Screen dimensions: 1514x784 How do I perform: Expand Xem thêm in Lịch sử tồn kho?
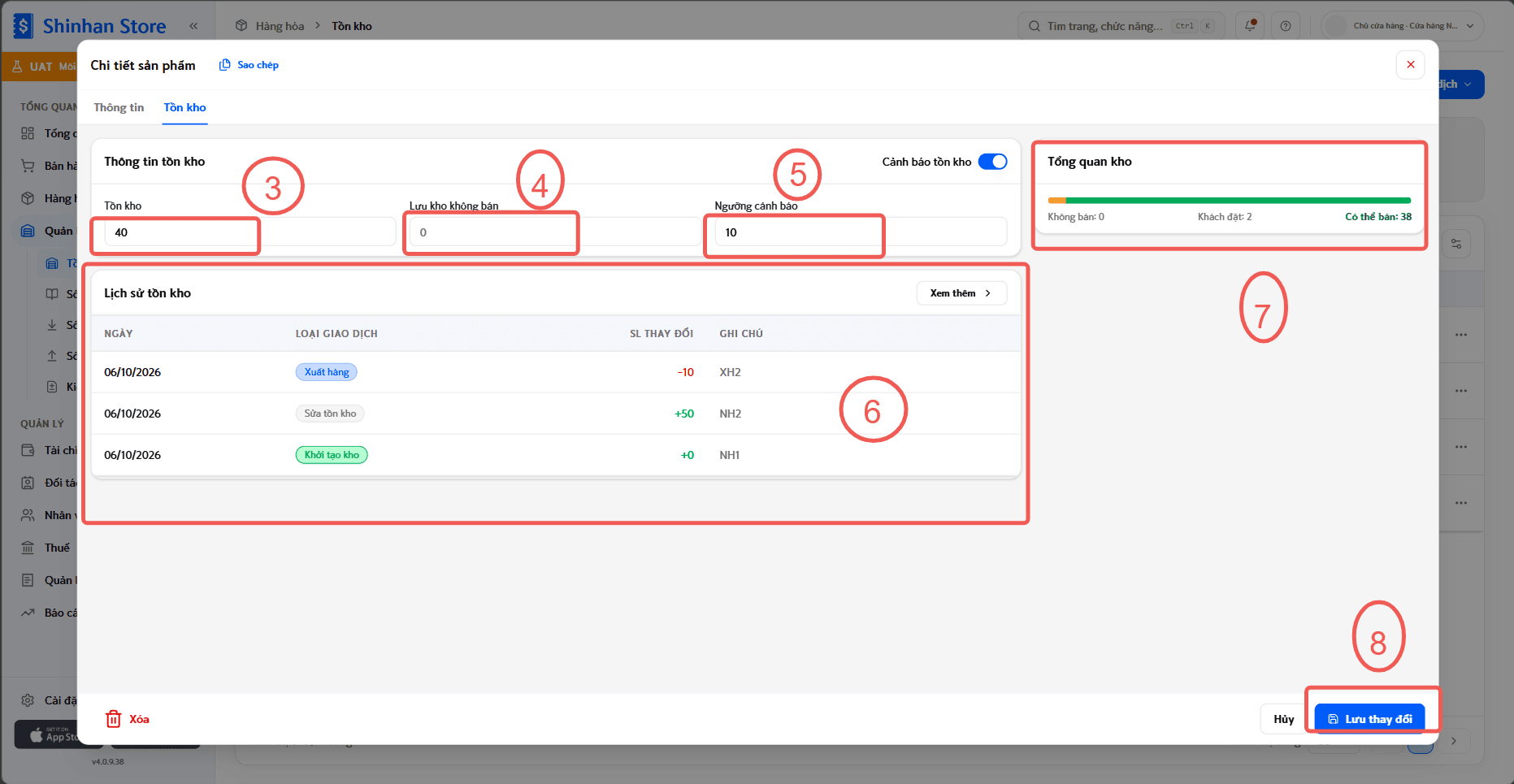click(961, 293)
